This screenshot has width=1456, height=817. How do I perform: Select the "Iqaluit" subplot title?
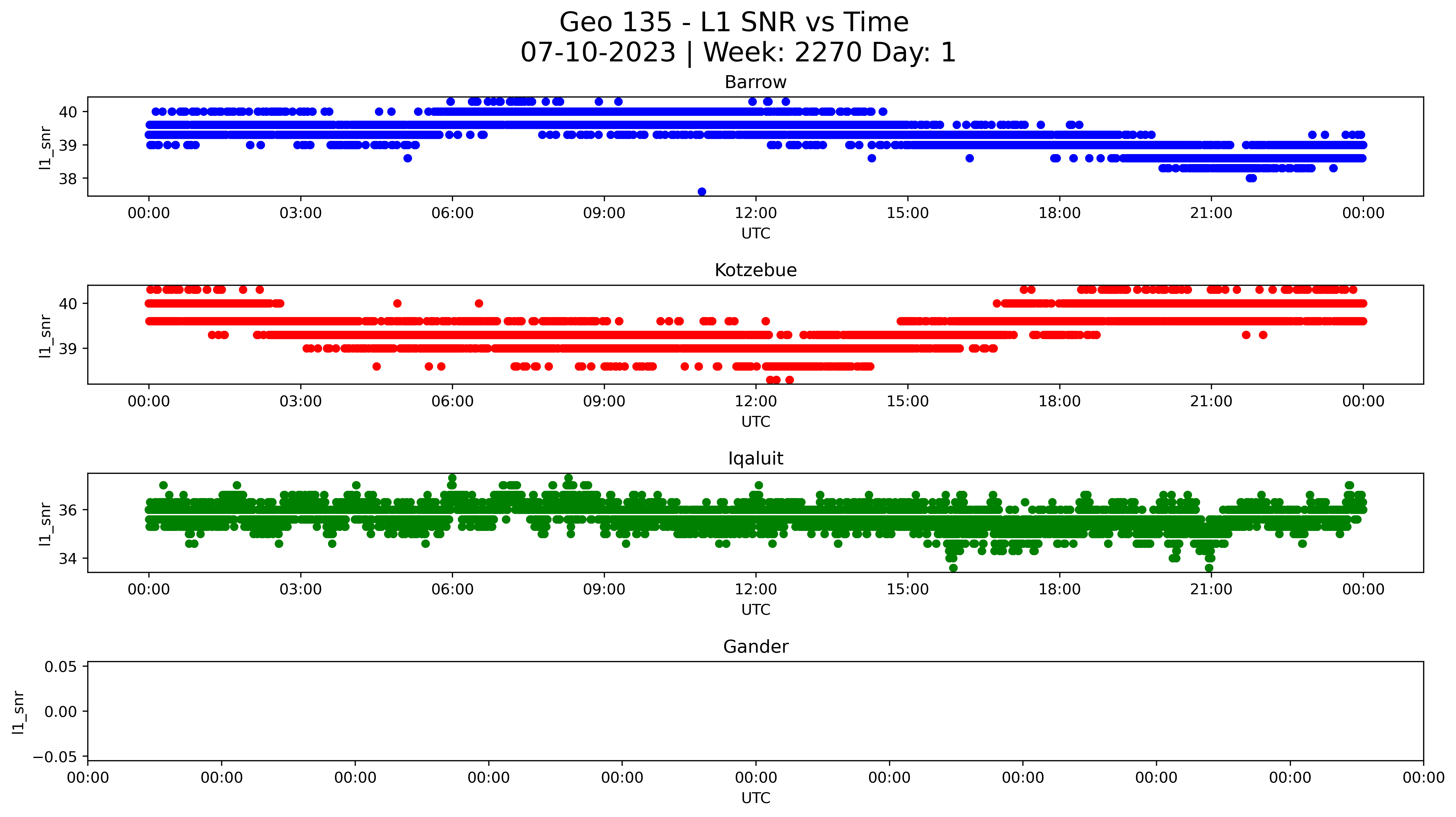[756, 458]
